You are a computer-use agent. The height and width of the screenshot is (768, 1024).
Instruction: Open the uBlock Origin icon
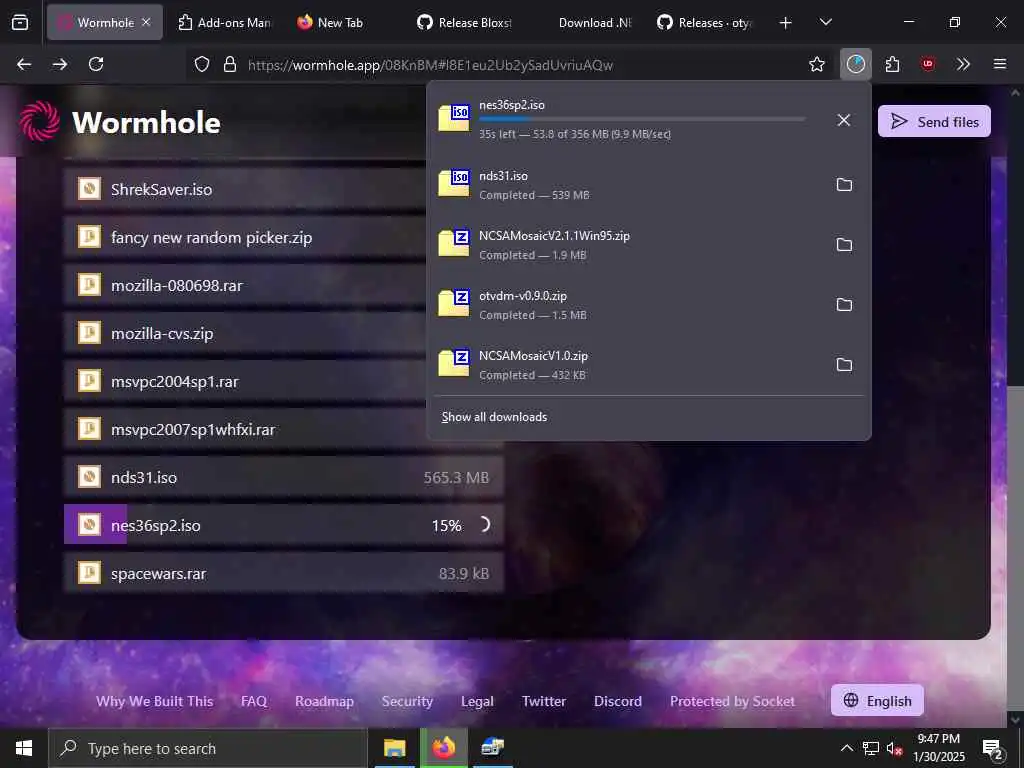pos(928,64)
